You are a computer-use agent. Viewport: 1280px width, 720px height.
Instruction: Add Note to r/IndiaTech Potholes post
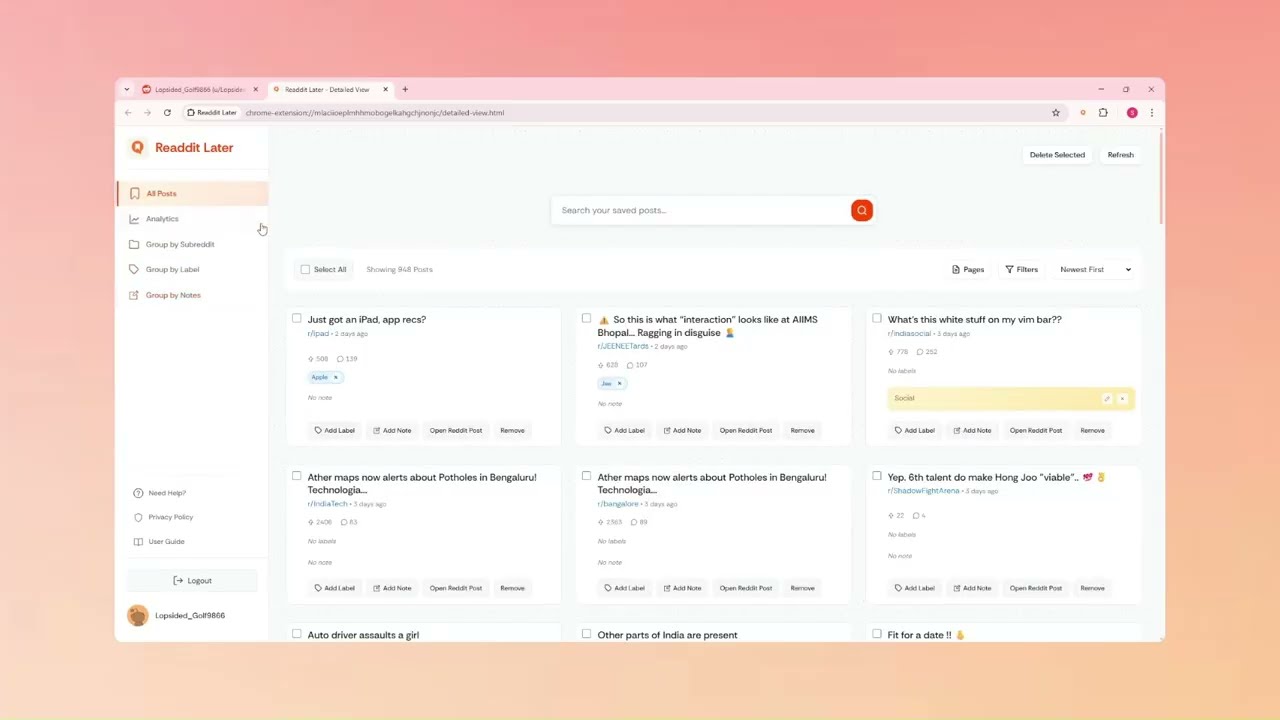tap(392, 588)
